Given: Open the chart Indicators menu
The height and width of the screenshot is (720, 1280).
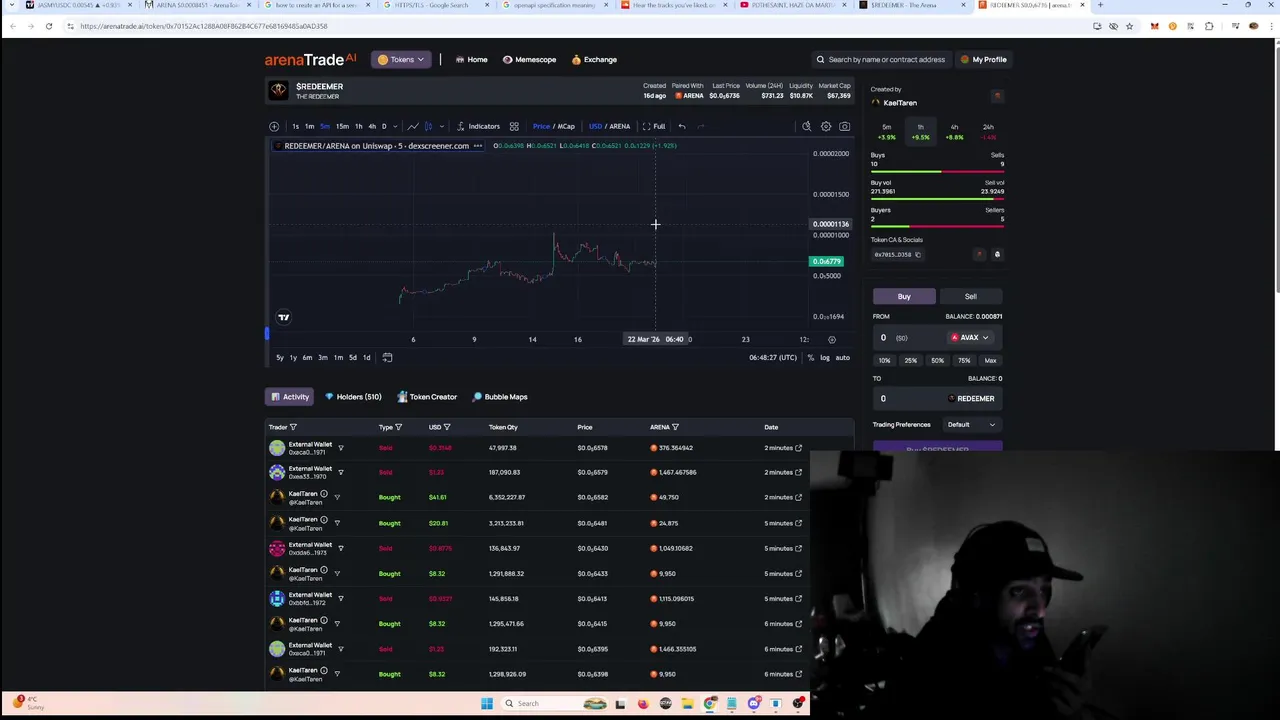Looking at the screenshot, I should 478,126.
